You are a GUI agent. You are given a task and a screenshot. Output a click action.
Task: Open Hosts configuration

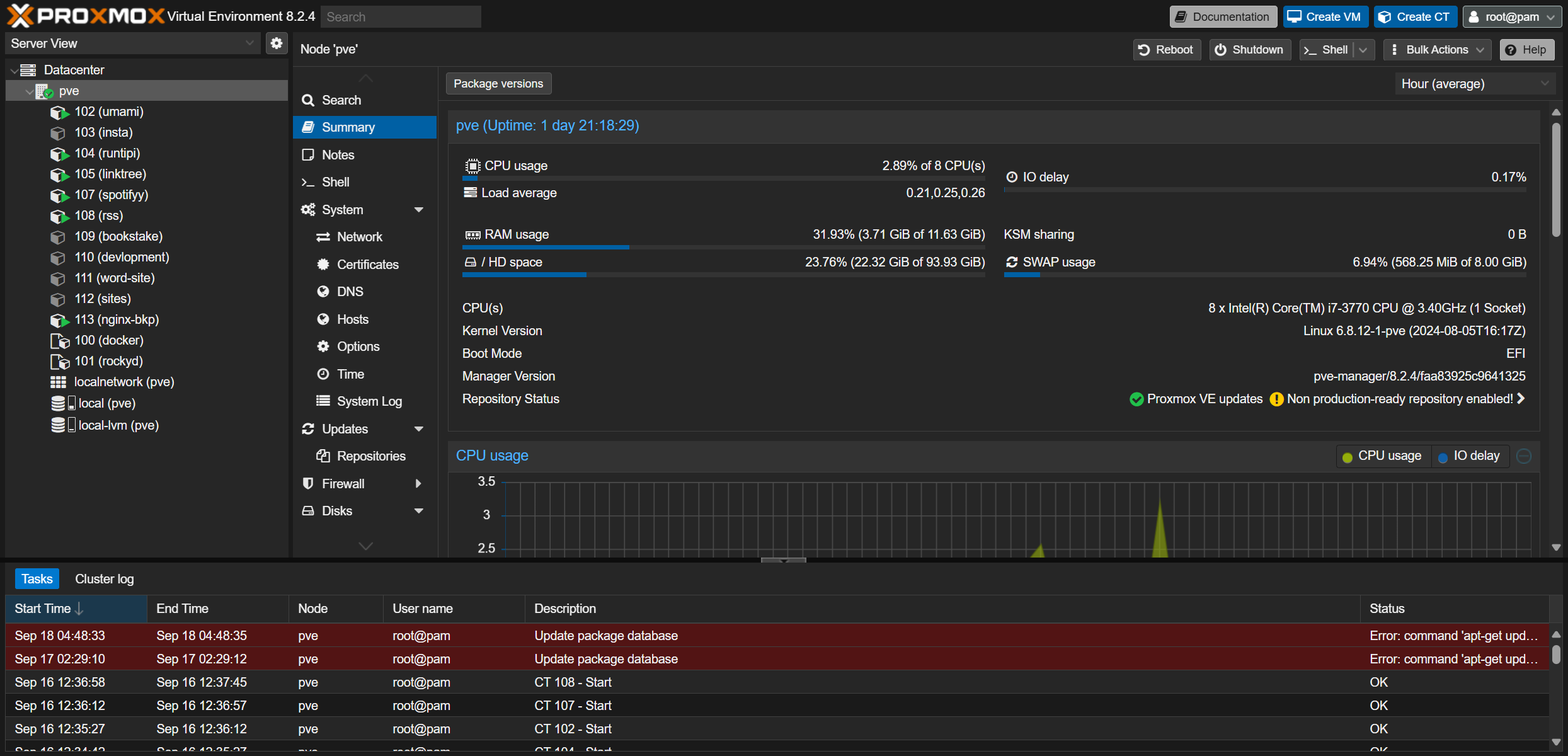pos(364,319)
